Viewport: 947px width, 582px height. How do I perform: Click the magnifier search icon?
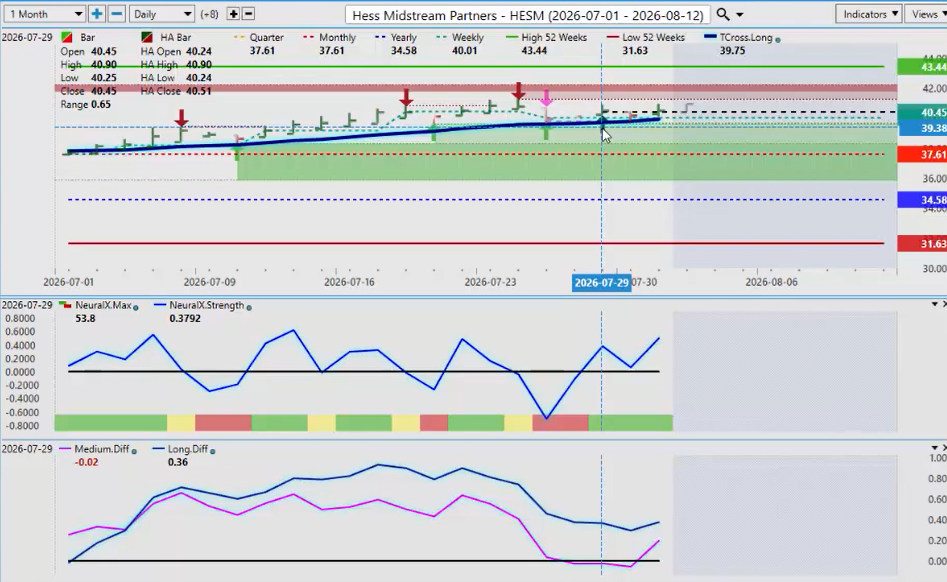coord(722,14)
